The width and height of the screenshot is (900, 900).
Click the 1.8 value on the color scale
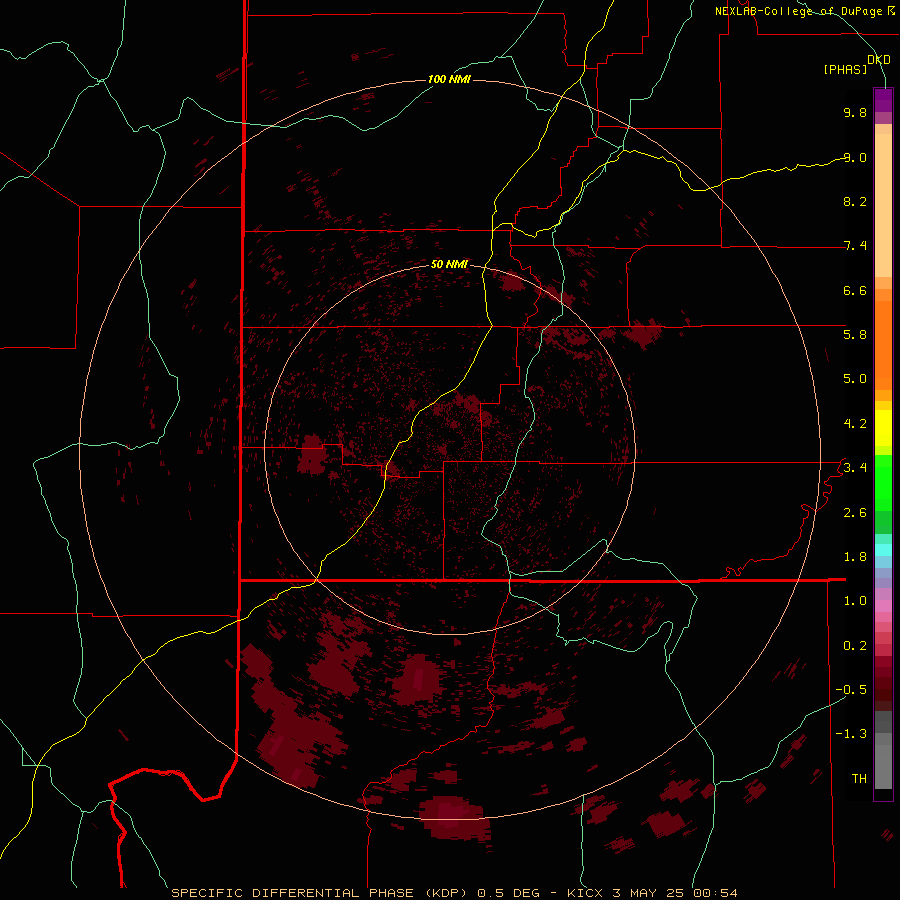[x=855, y=557]
